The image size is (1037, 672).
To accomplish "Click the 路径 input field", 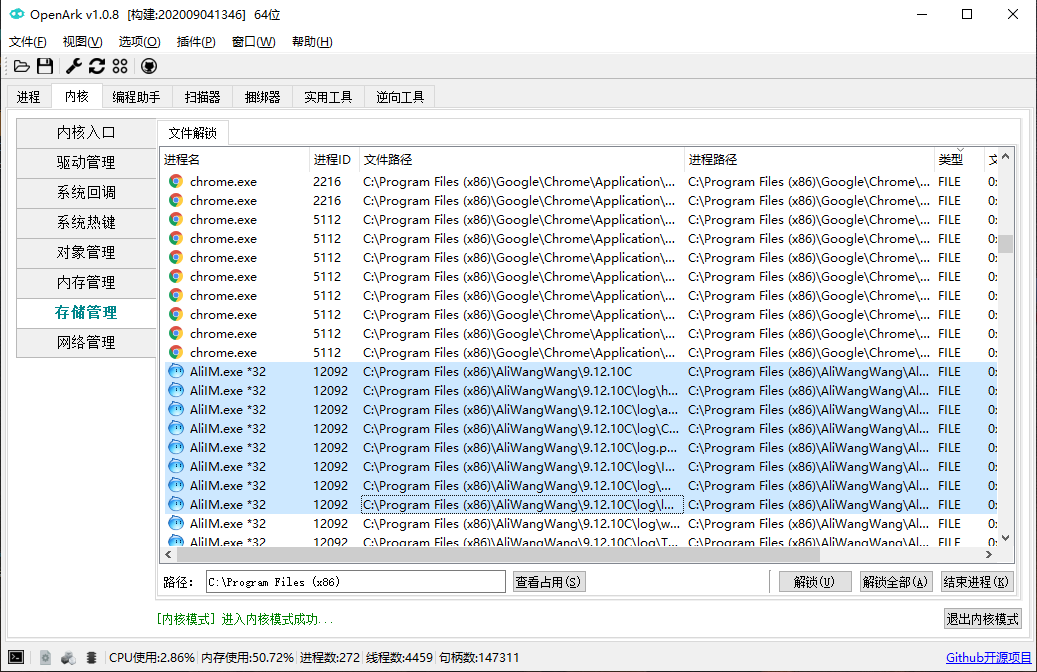I will pos(355,582).
